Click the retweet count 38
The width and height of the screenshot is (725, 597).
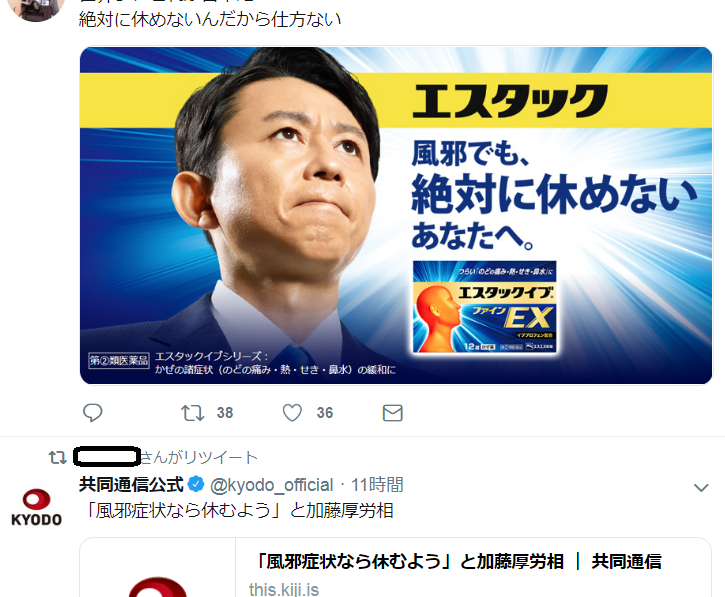click(225, 412)
